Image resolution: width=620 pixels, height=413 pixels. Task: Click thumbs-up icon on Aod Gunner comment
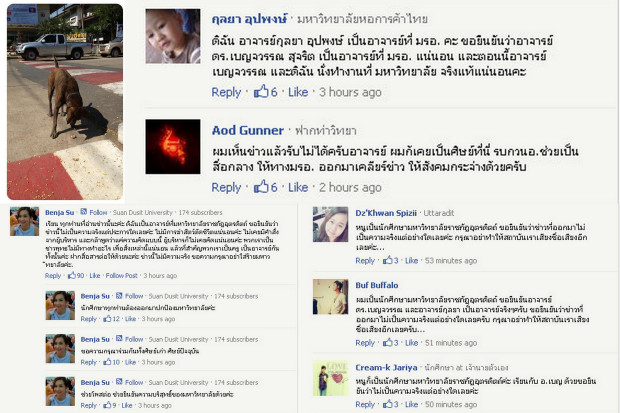(x=261, y=186)
